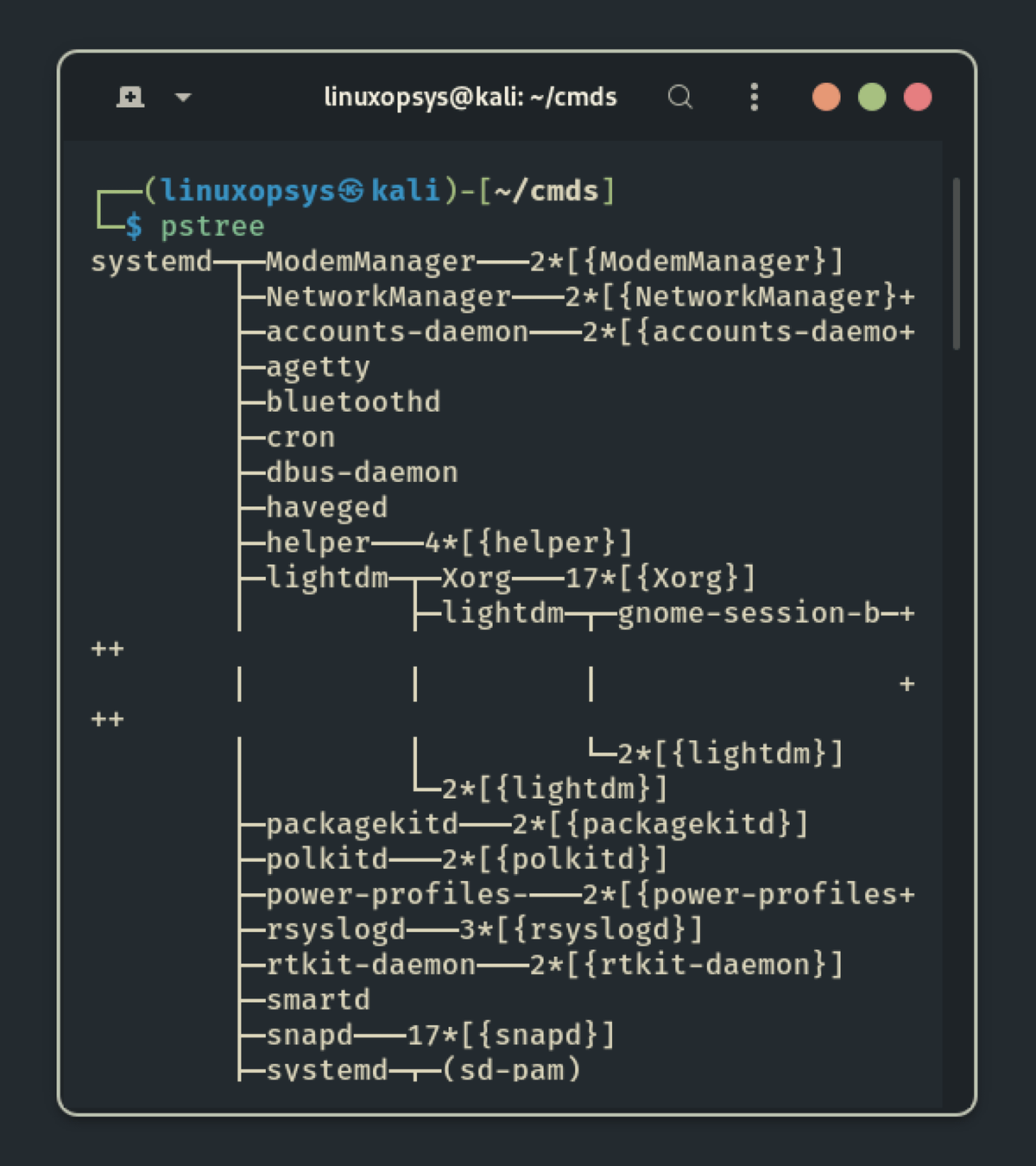1036x1166 pixels.
Task: Click the Xorg child process under lightdm
Action: (477, 578)
